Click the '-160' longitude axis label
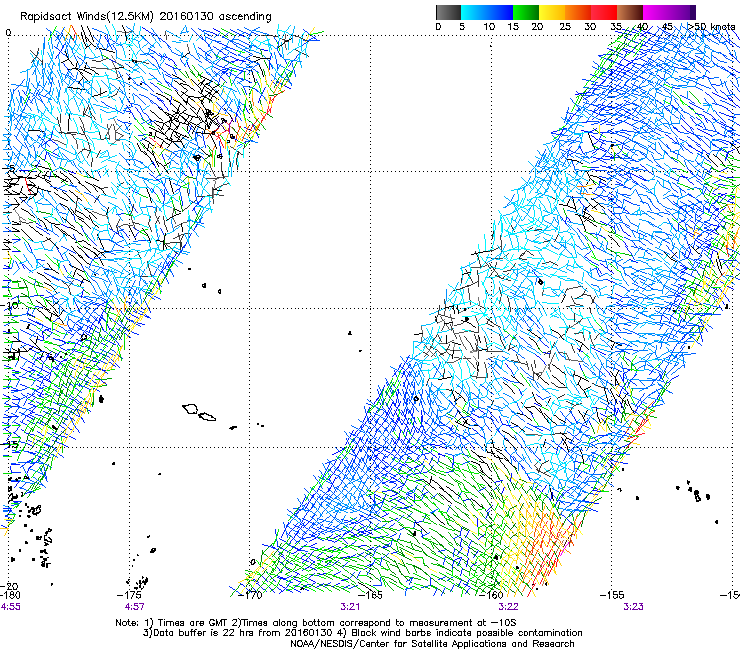740x650 pixels. pos(492,595)
